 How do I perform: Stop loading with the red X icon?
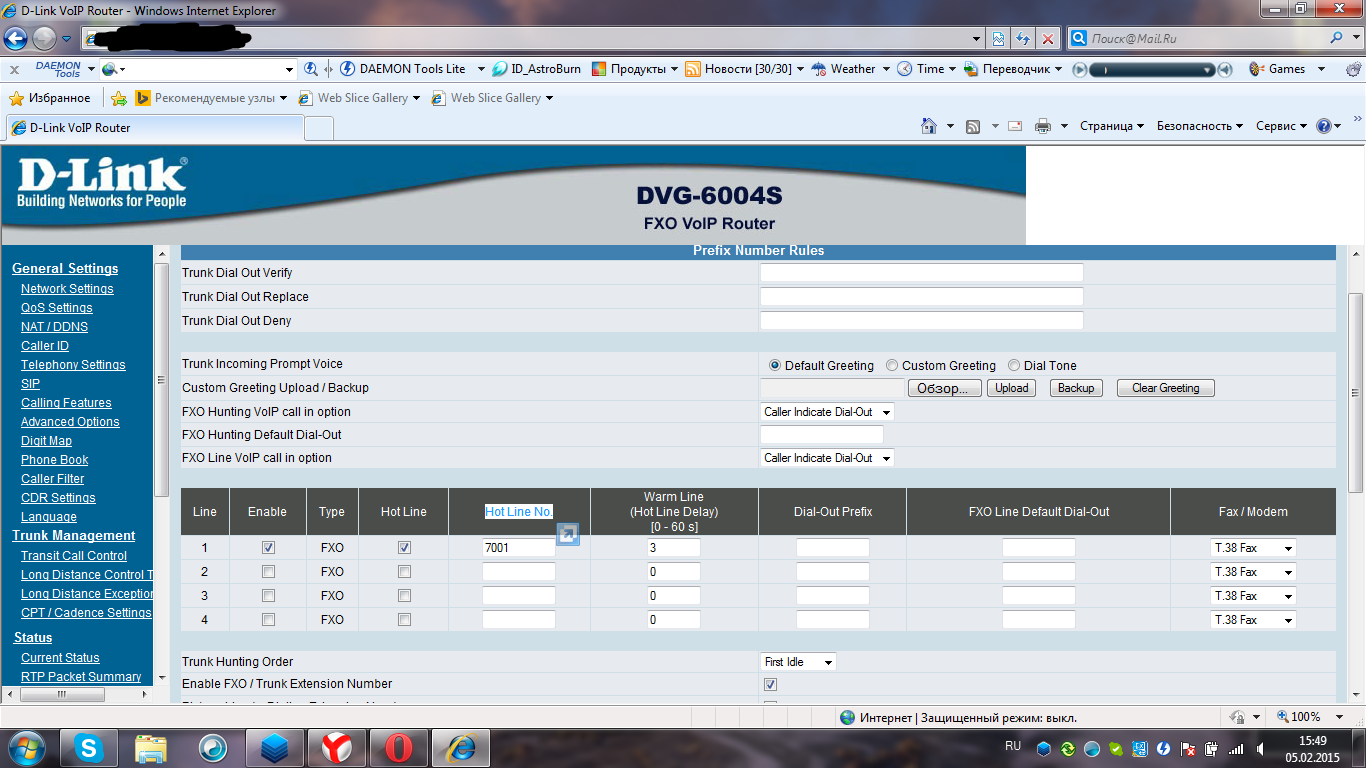tap(1047, 39)
